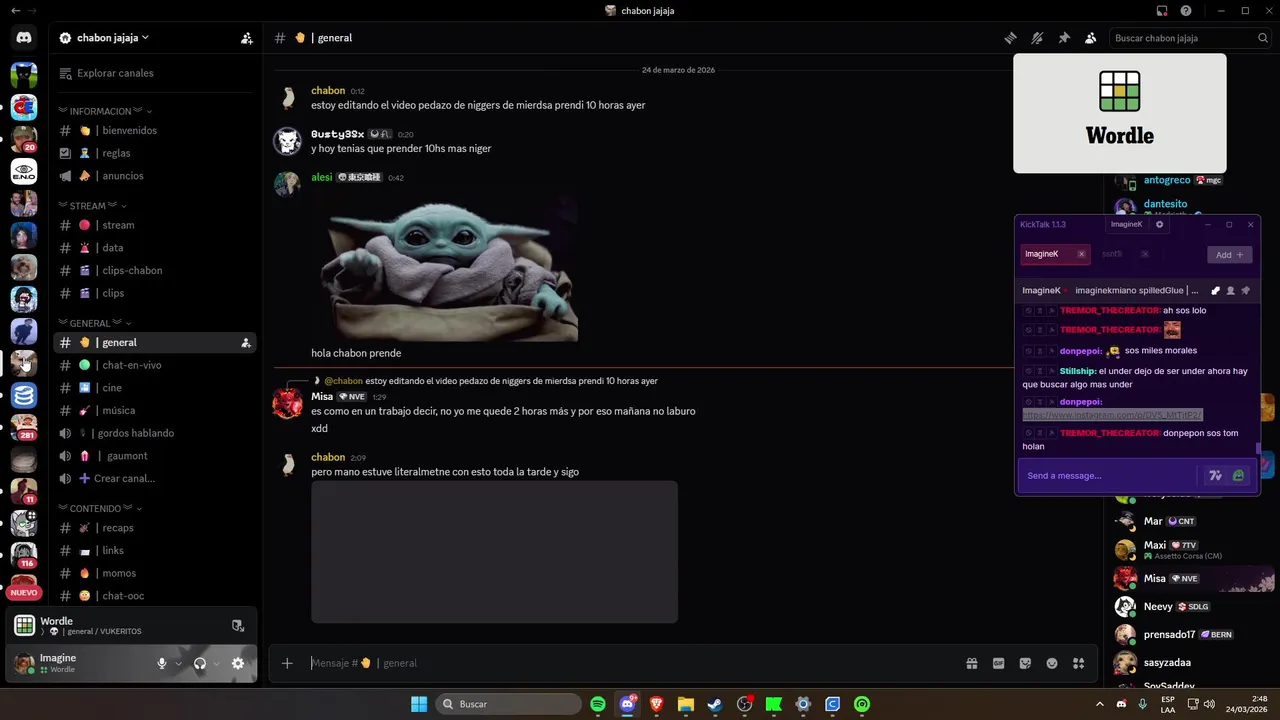
Task: Click invite people icon beside server name
Action: (246, 38)
